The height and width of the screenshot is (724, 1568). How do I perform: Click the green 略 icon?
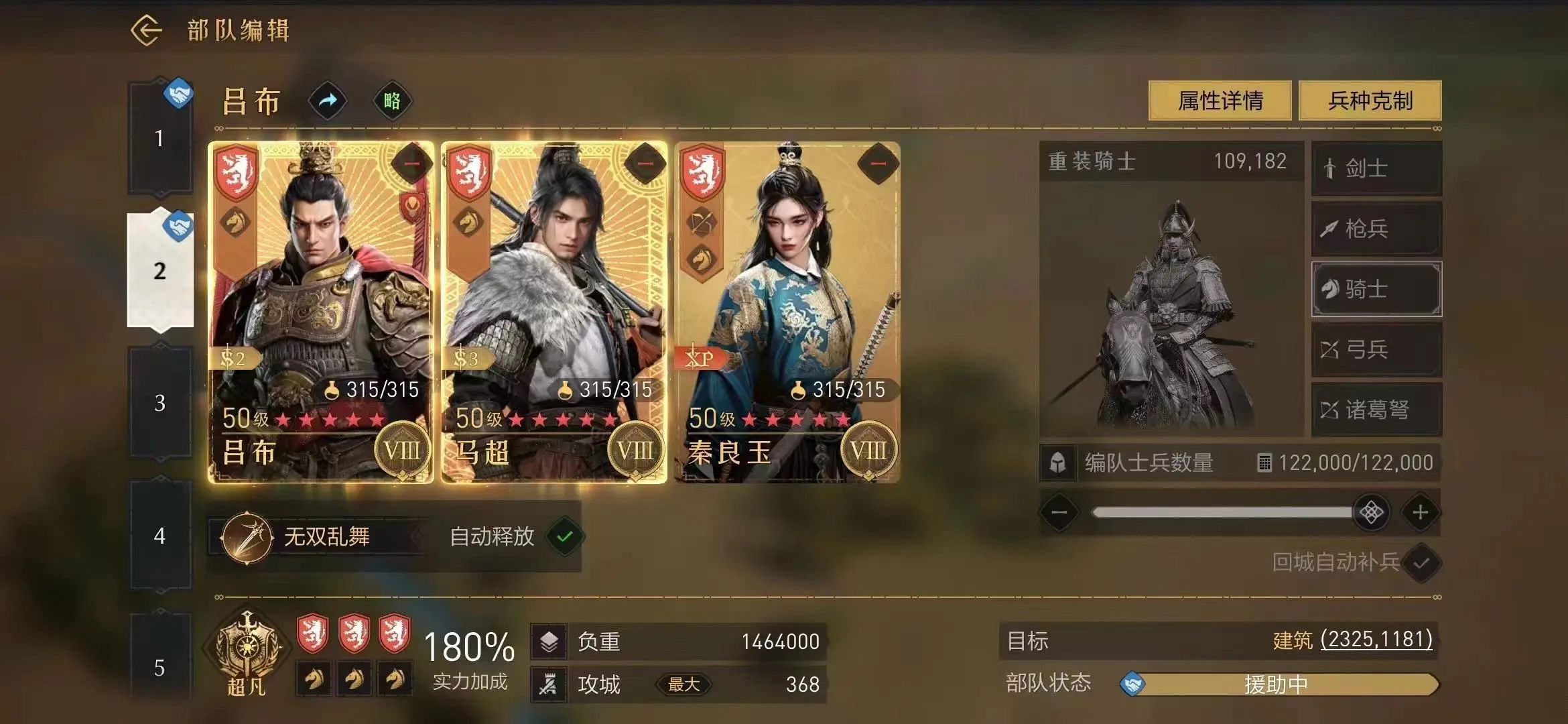click(392, 101)
